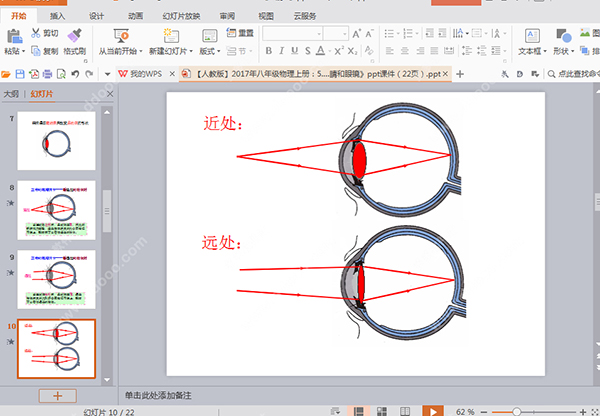Toggle Bold formatting
This screenshot has height=416, width=600.
coord(269,51)
